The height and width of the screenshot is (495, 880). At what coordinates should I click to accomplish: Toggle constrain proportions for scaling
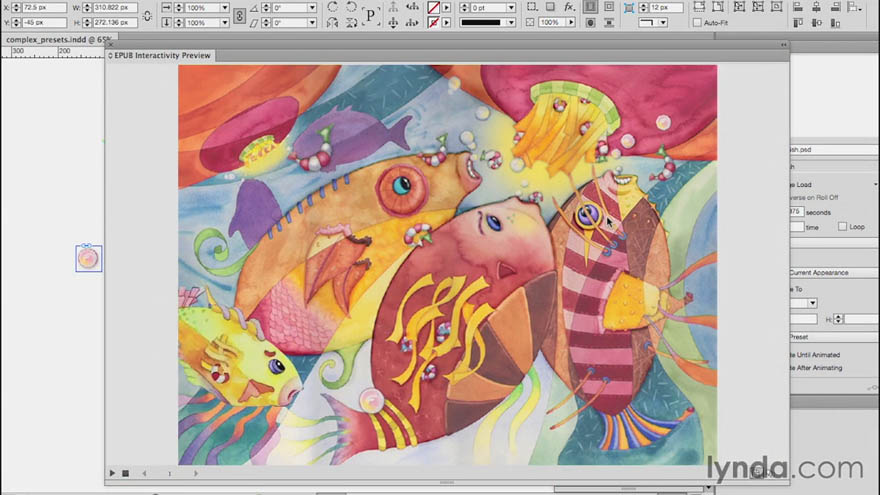click(x=240, y=16)
